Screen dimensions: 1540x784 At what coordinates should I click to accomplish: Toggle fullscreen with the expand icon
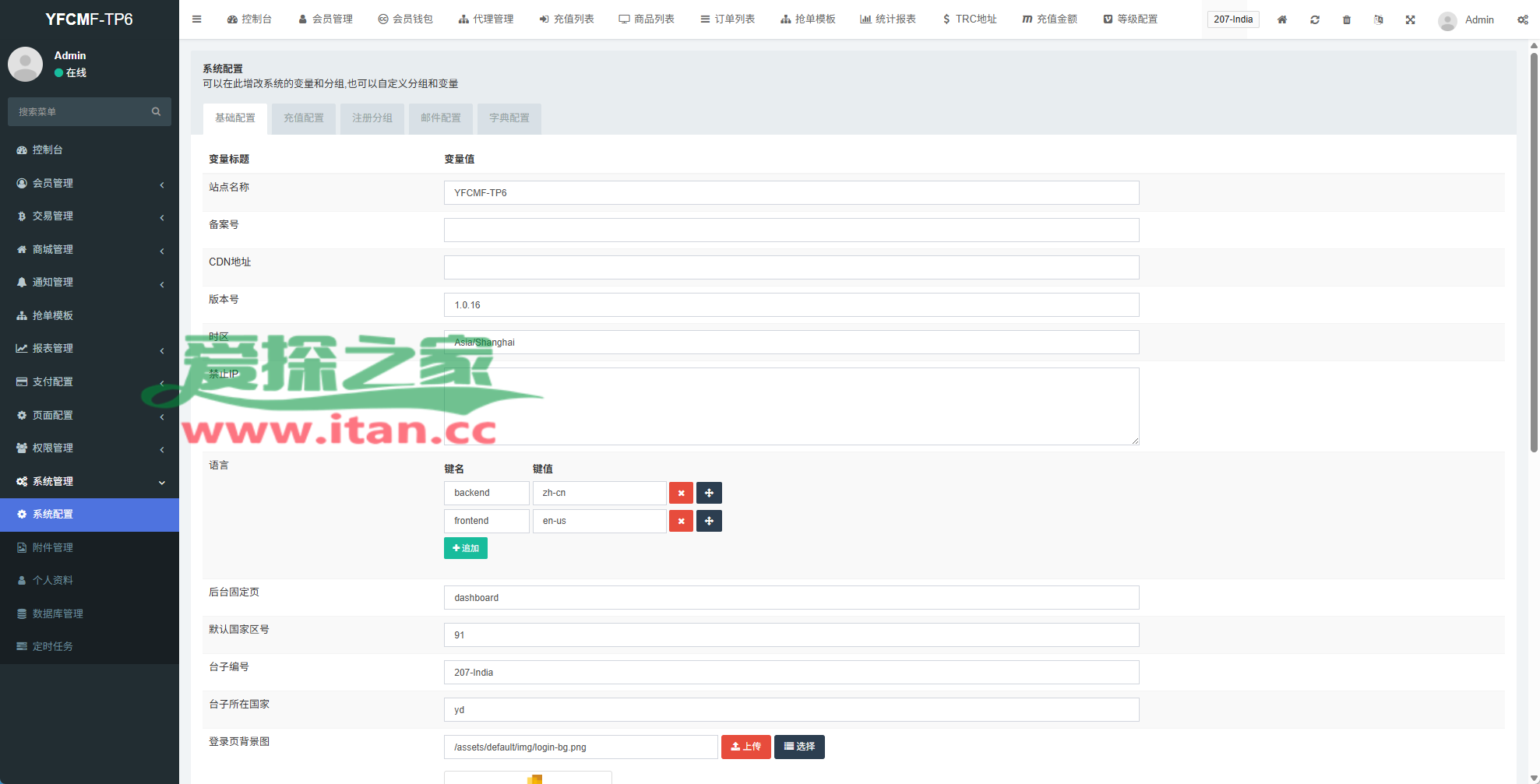[1410, 19]
